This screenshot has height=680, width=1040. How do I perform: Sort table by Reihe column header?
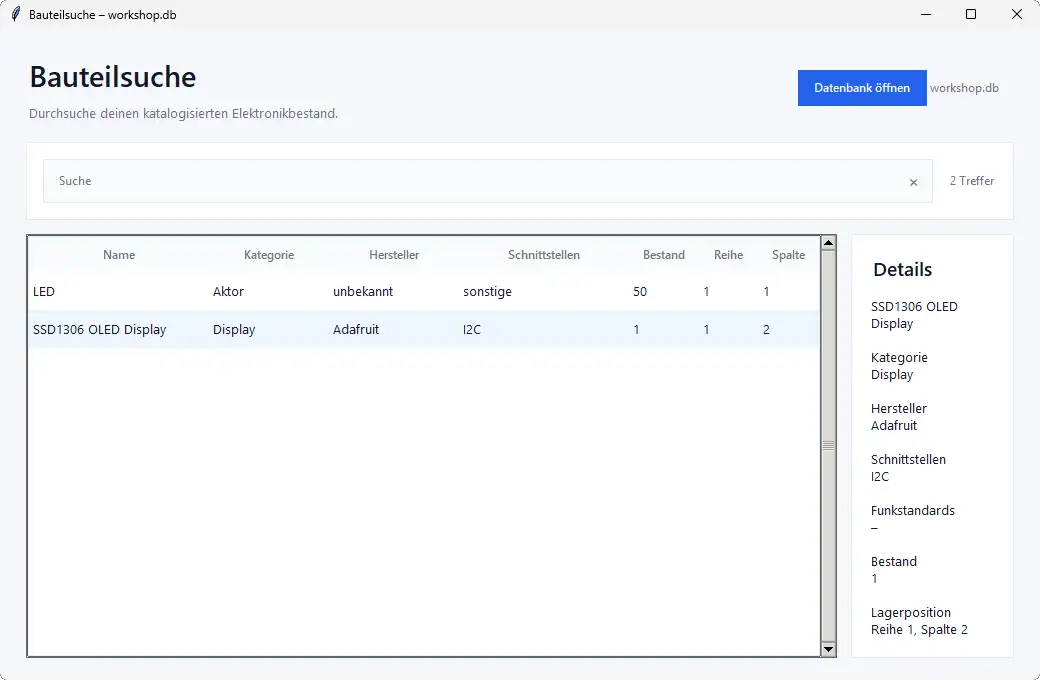point(728,255)
